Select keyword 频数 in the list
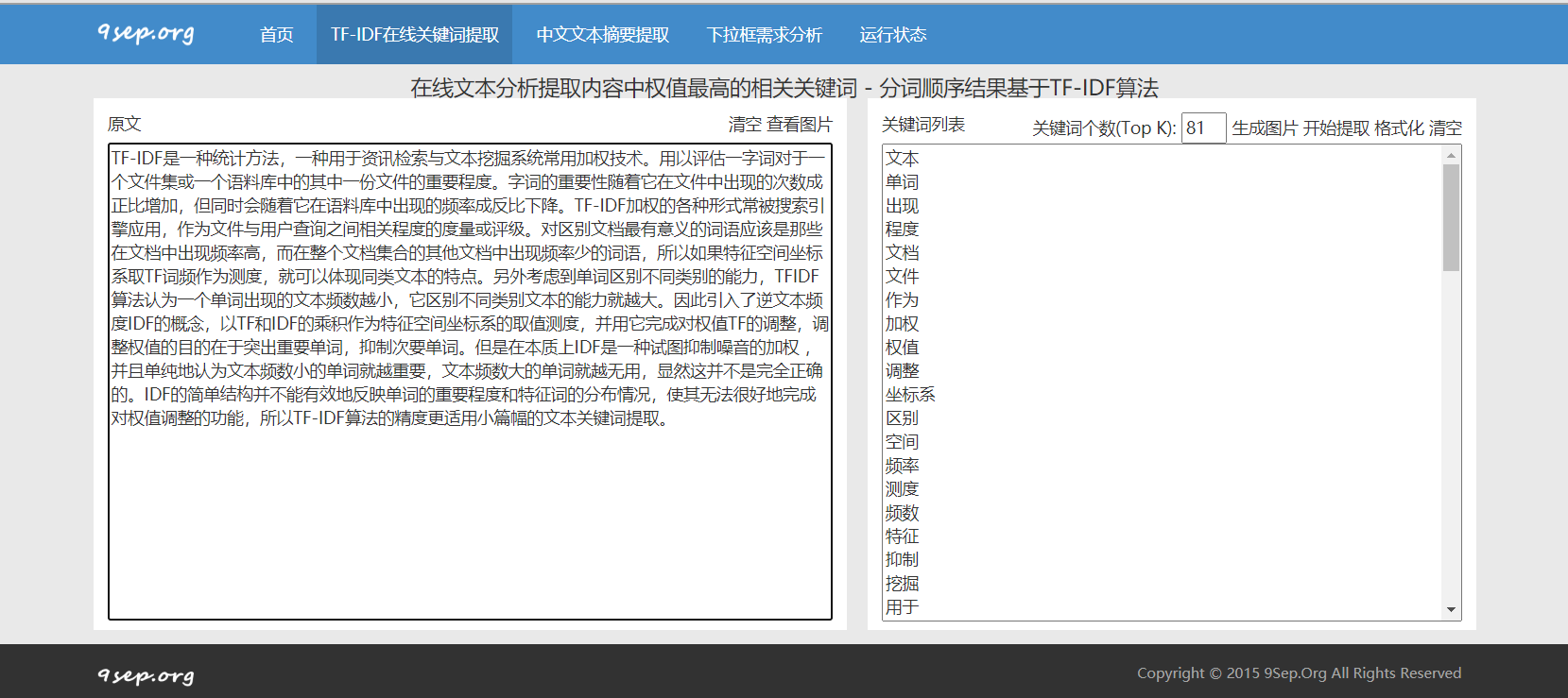This screenshot has height=698, width=1568. pos(902,513)
